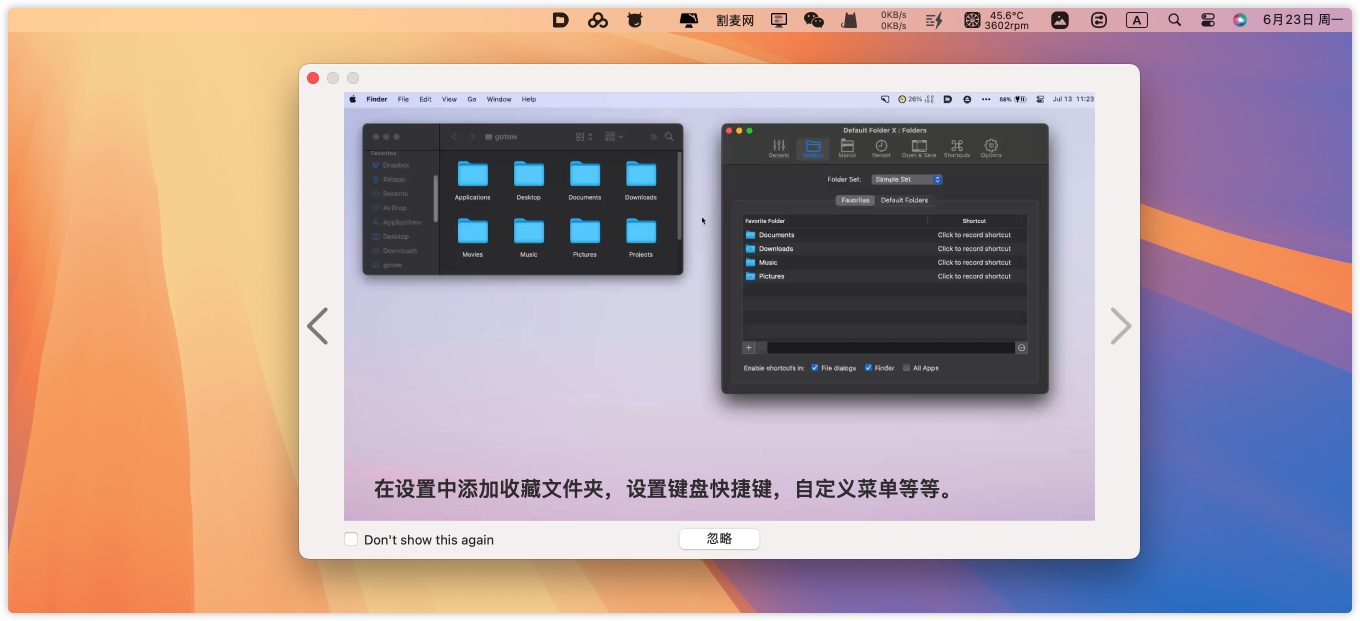The image size is (1360, 621).
Task: Toggle the File dialogs checkbox
Action: 815,368
